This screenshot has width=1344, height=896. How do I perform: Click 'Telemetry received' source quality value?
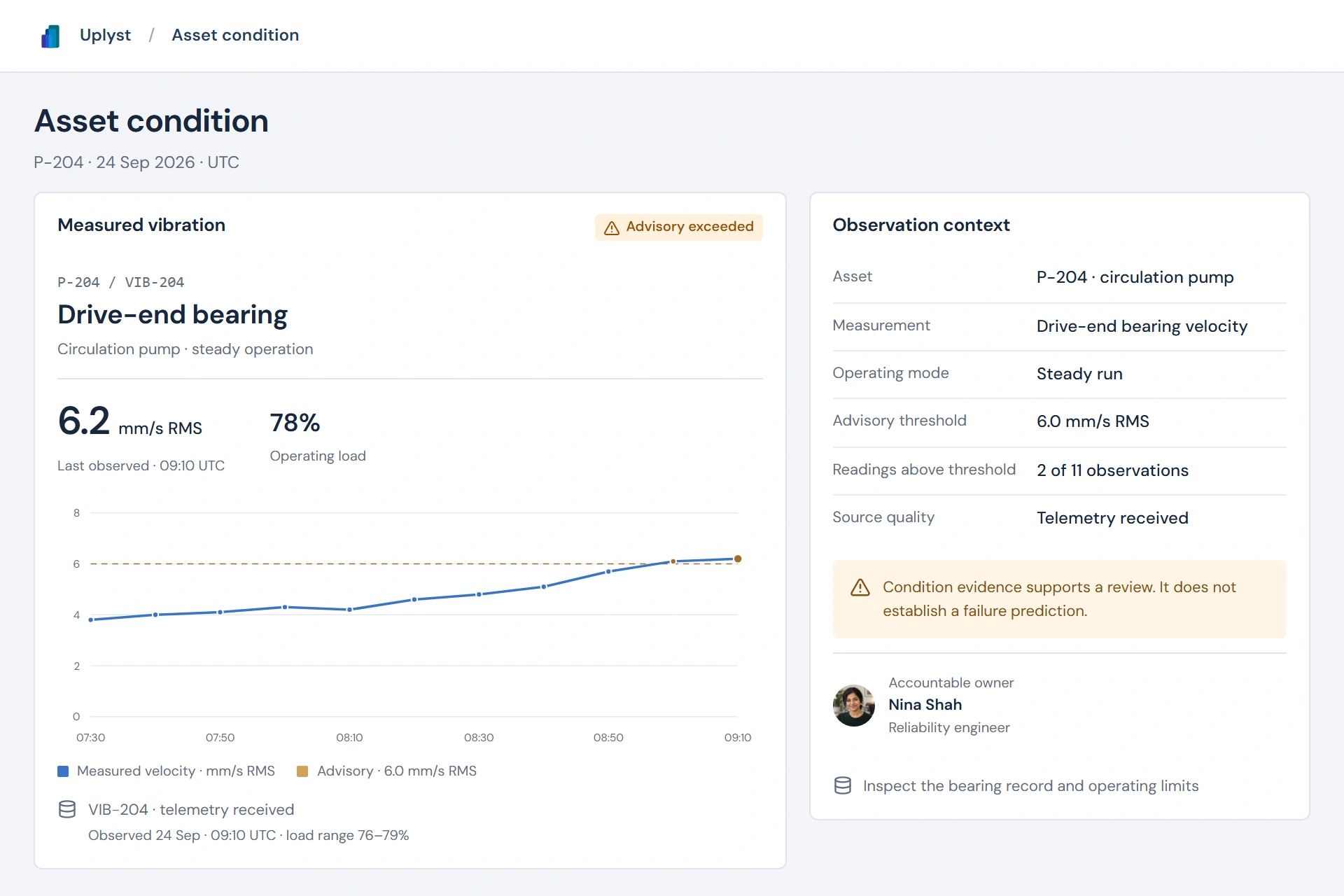(1112, 518)
